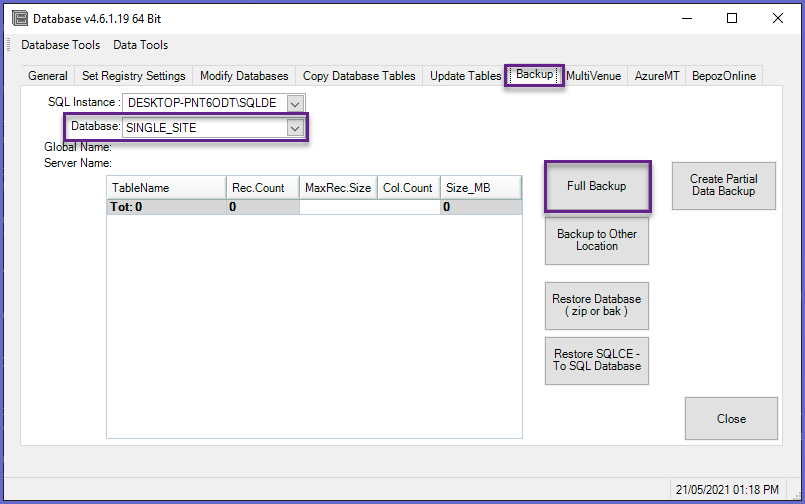Click Create Partial Data Backup button
805x504 pixels.
pyautogui.click(x=723, y=186)
